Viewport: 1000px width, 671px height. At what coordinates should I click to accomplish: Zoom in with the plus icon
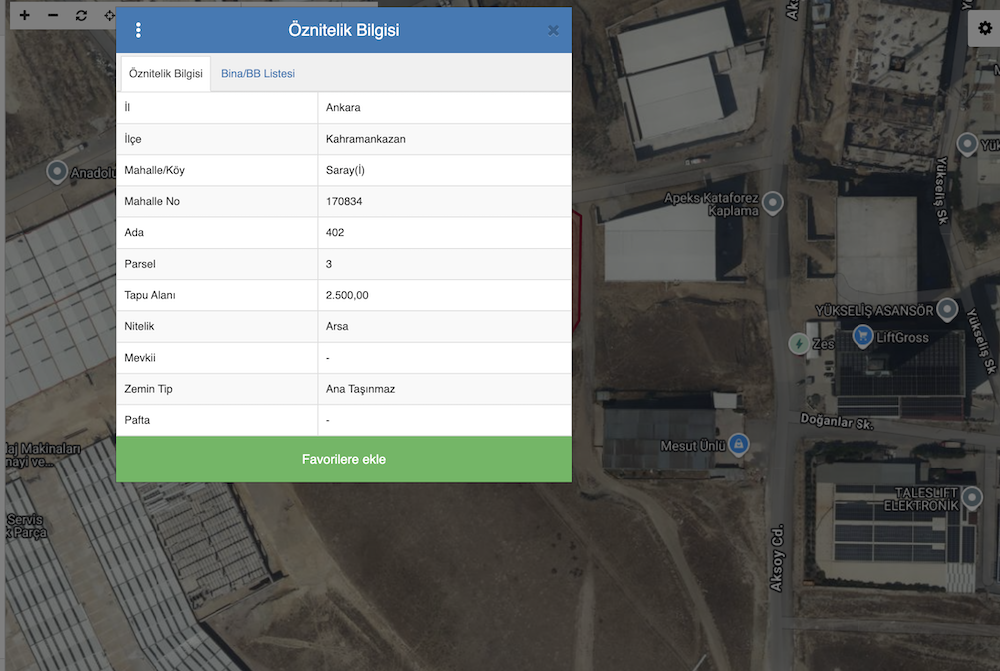[24, 15]
